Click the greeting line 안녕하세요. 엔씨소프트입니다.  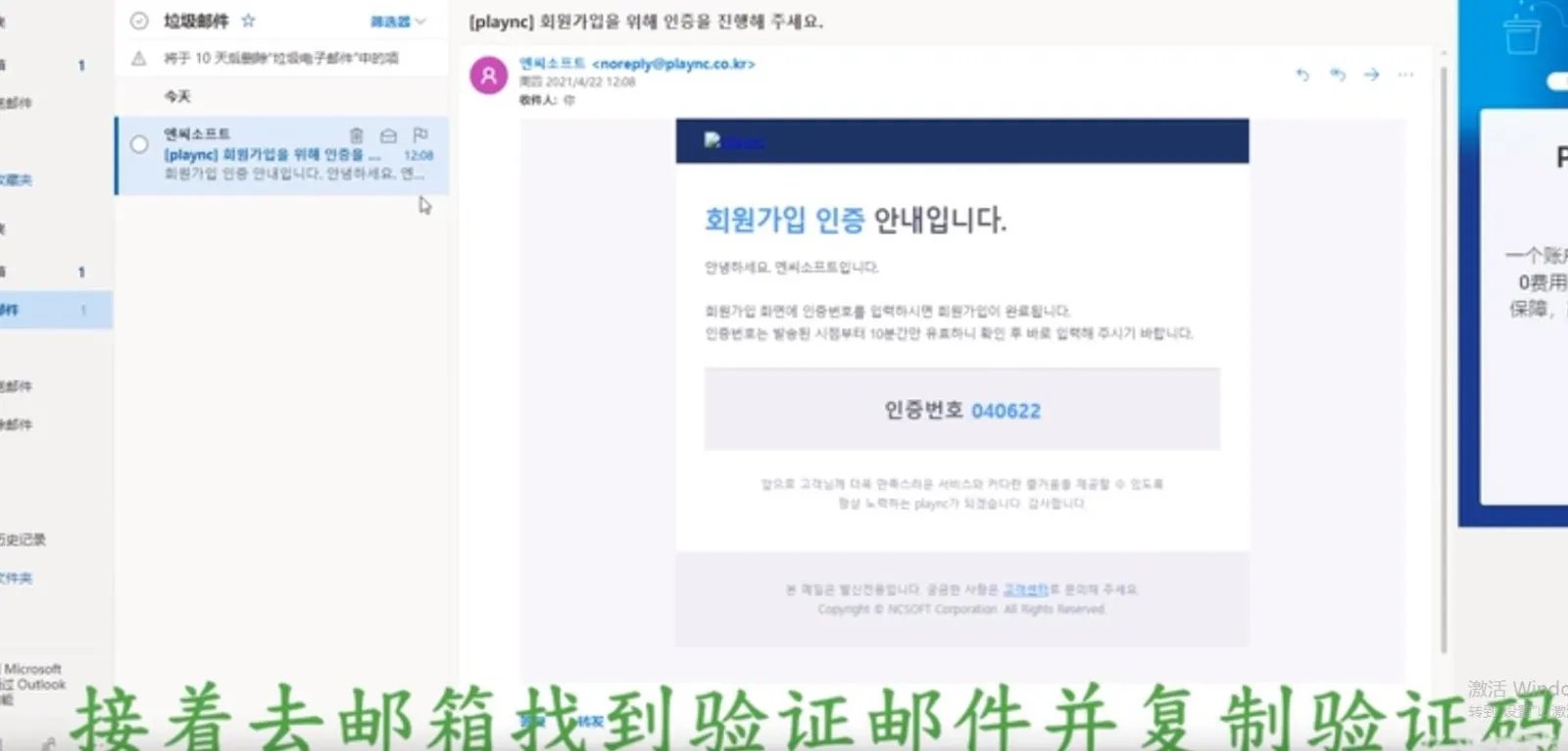pos(792,268)
